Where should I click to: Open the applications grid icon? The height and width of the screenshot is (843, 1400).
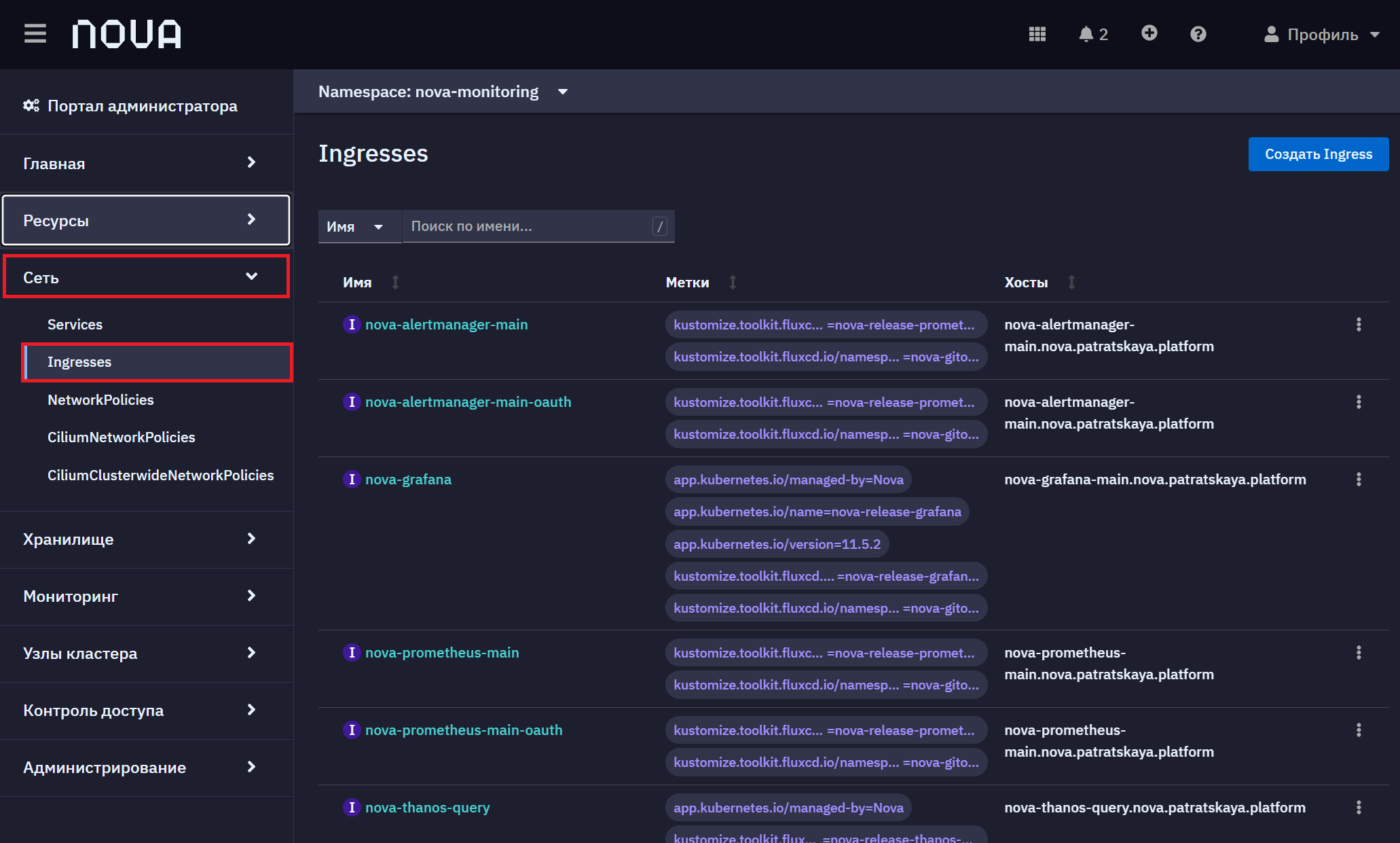(1037, 34)
